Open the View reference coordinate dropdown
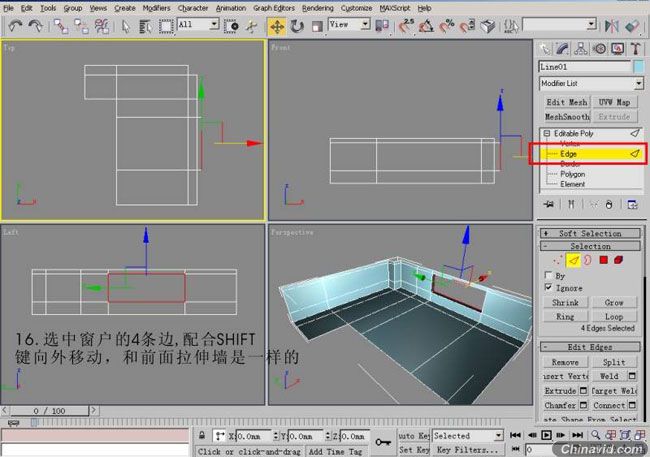This screenshot has height=457, width=650. click(x=378, y=24)
